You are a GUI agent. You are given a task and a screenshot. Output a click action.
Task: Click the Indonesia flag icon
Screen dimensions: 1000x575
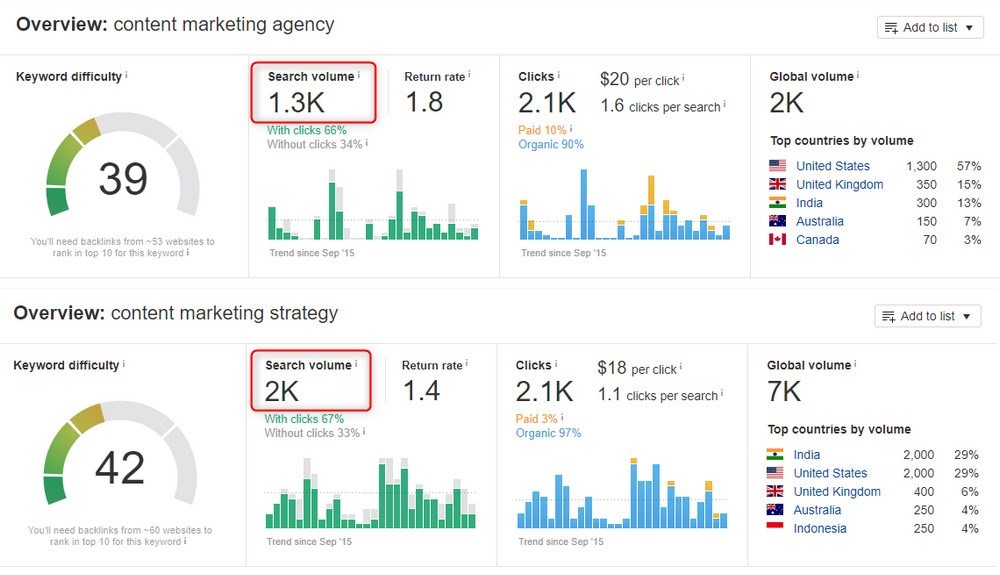pos(775,529)
